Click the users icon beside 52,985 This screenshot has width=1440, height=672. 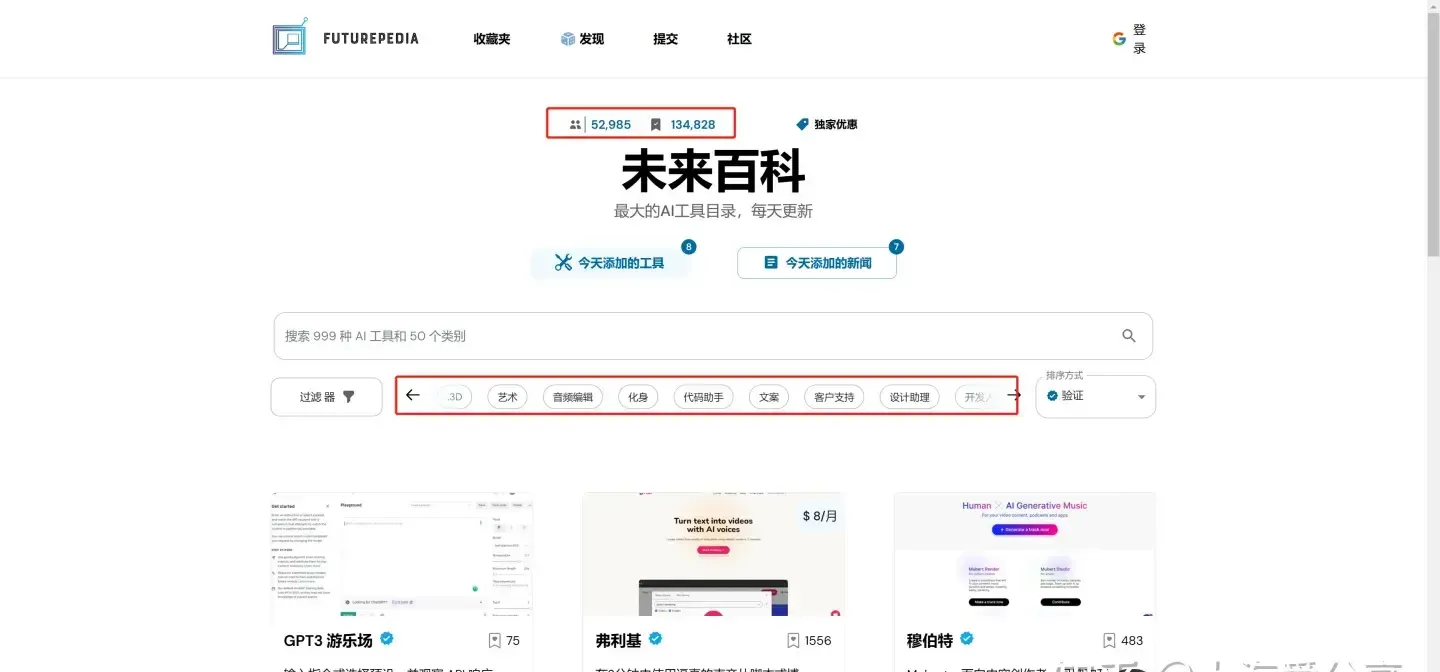[575, 125]
